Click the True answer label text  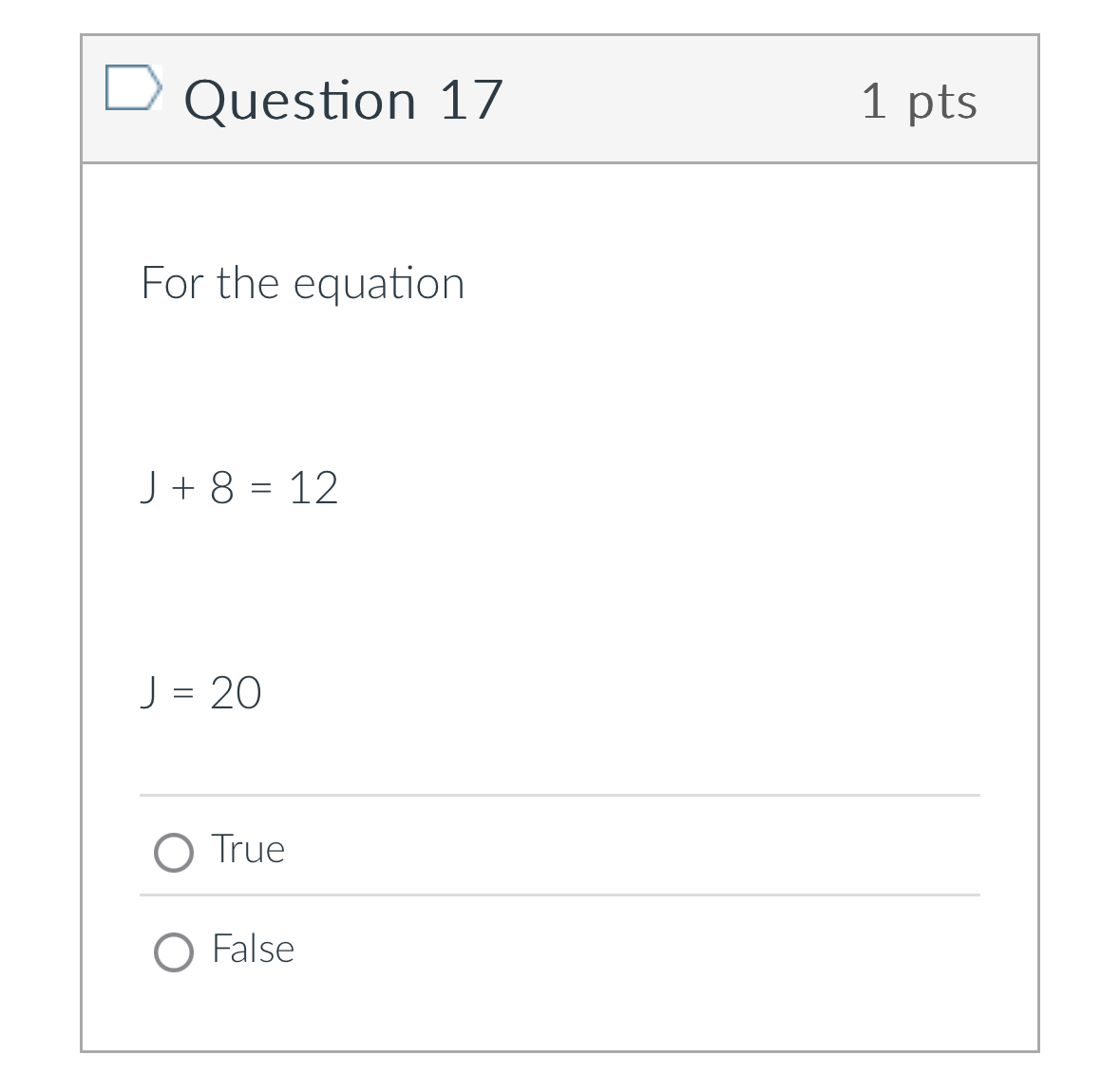249,849
